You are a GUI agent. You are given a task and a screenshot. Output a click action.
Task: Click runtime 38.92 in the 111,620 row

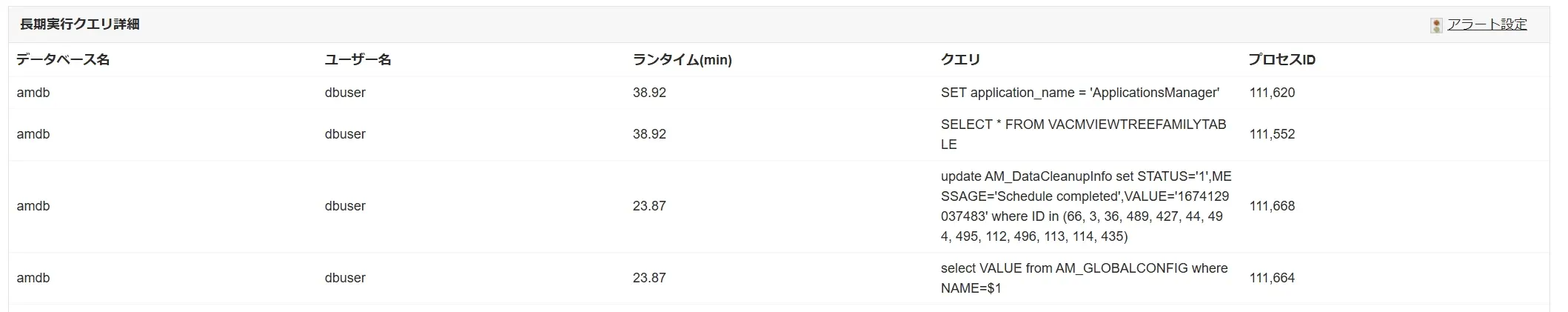pyautogui.click(x=649, y=93)
